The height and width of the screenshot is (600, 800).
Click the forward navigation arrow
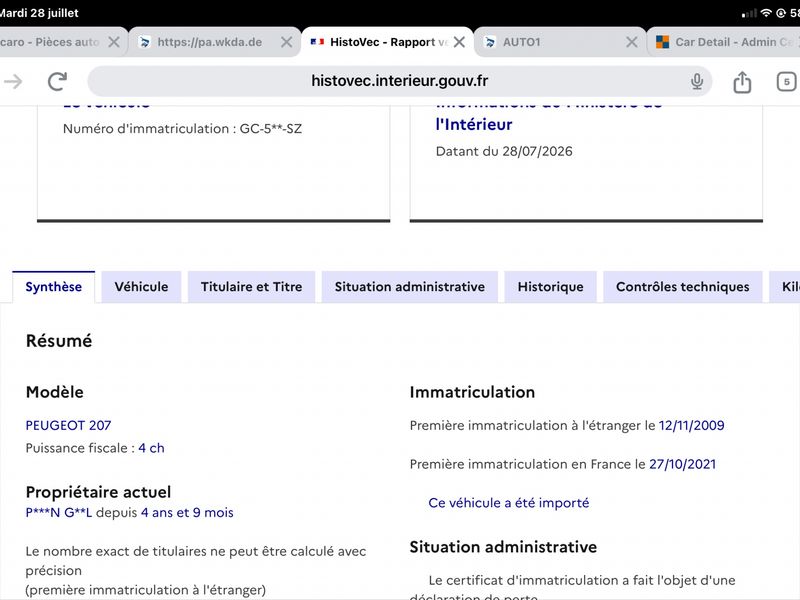click(13, 81)
